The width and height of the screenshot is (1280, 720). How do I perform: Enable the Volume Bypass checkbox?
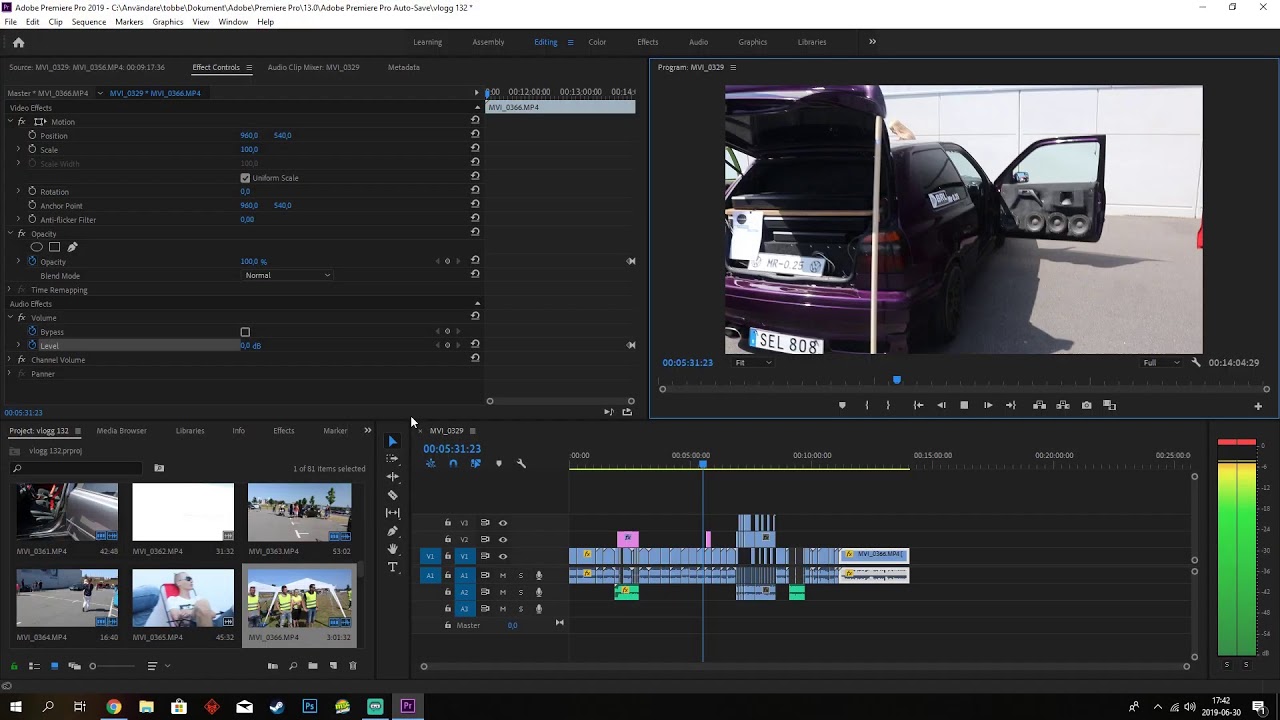coord(245,332)
